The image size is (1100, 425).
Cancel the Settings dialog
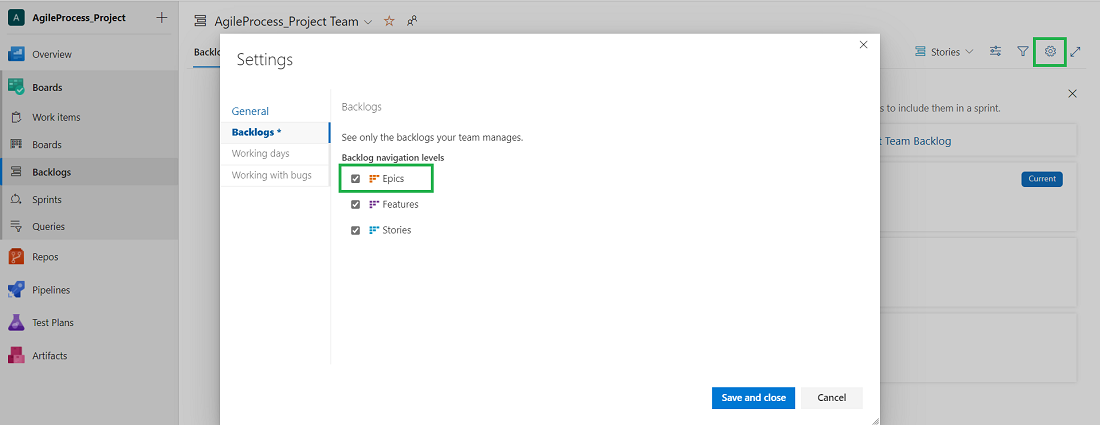831,398
